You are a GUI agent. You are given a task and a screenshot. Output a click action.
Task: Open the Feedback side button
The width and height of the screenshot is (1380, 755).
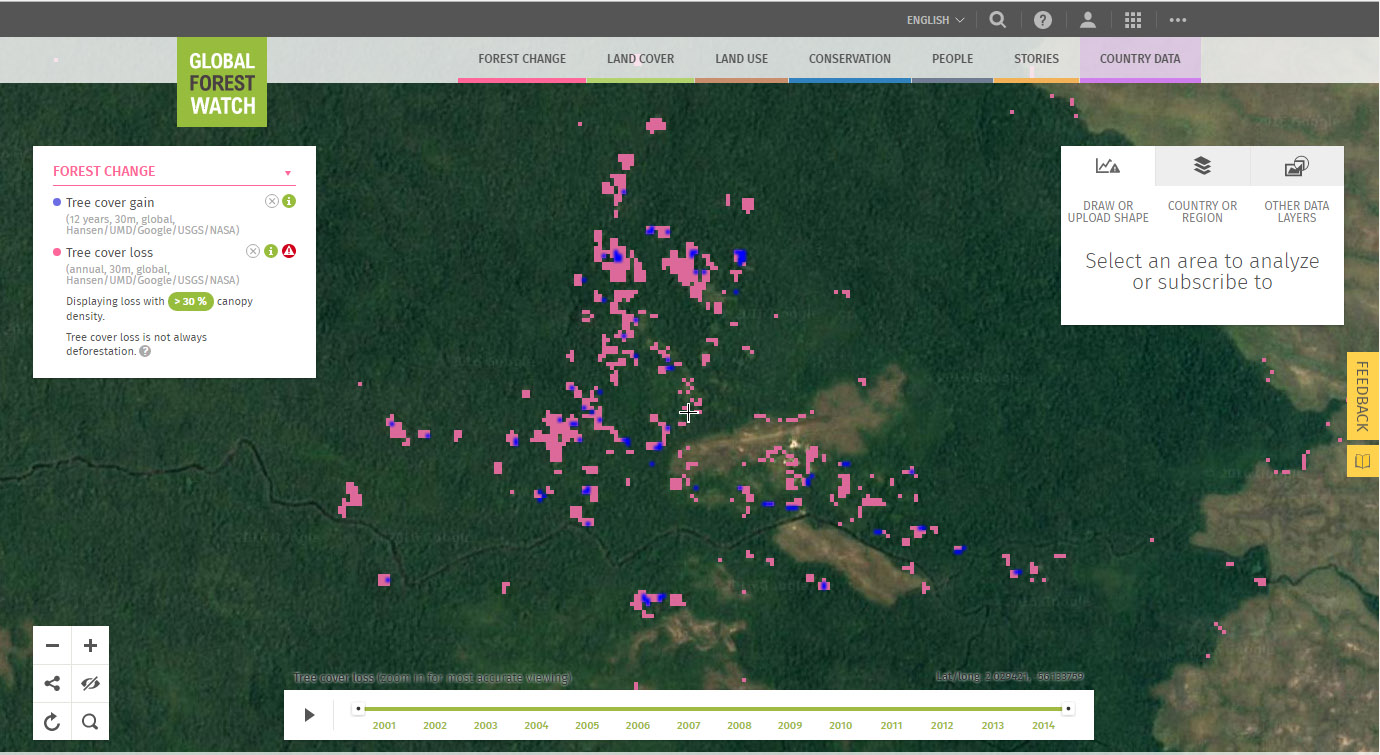1362,396
